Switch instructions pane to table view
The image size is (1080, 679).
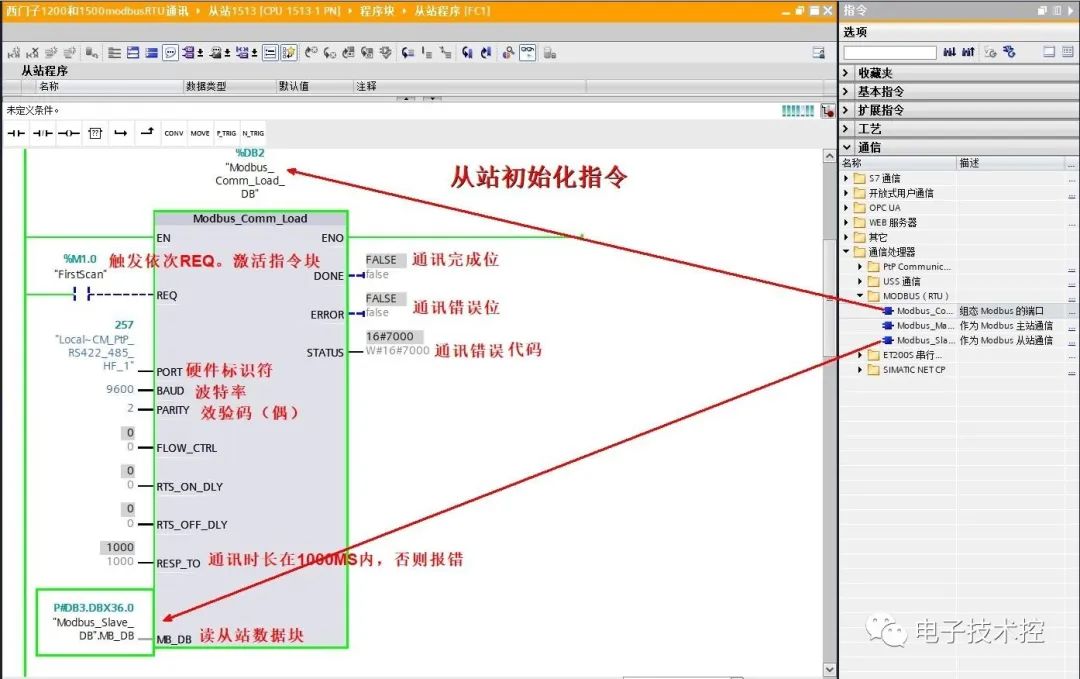point(1068,52)
